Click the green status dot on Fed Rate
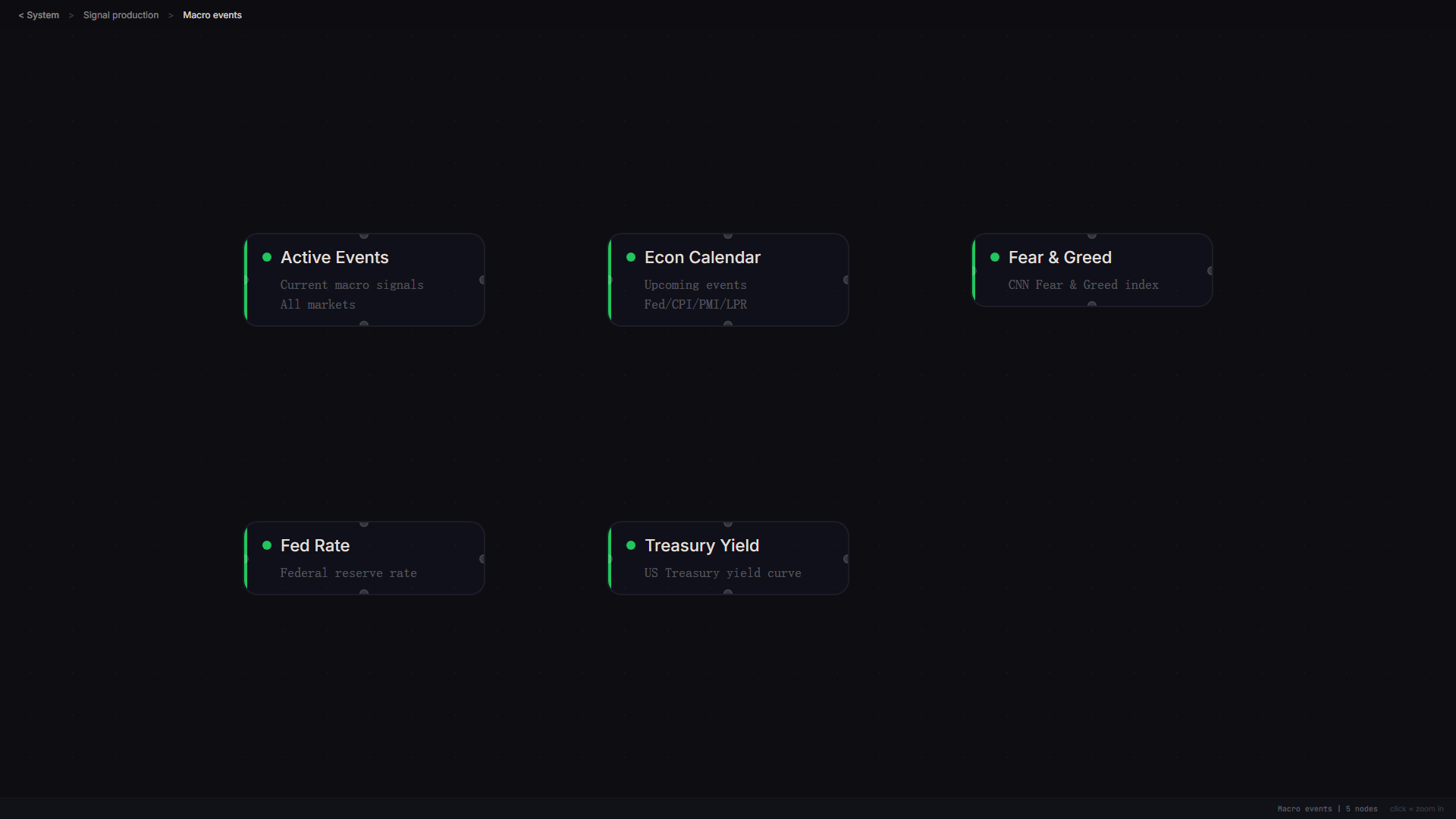Viewport: 1456px width, 819px height. pos(267,545)
